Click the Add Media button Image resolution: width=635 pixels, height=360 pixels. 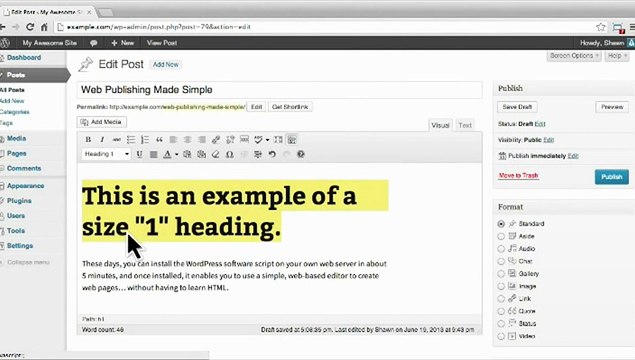(x=102, y=122)
